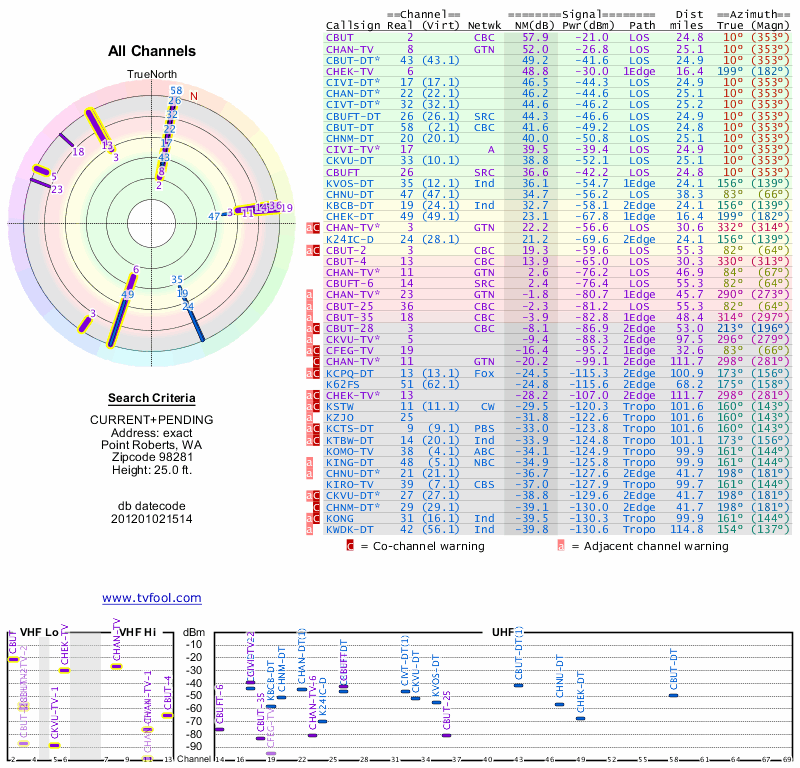Screen dimensions: 800x768
Task: Click the Fox network cell for KCPQ-DT
Action: pyautogui.click(x=484, y=374)
